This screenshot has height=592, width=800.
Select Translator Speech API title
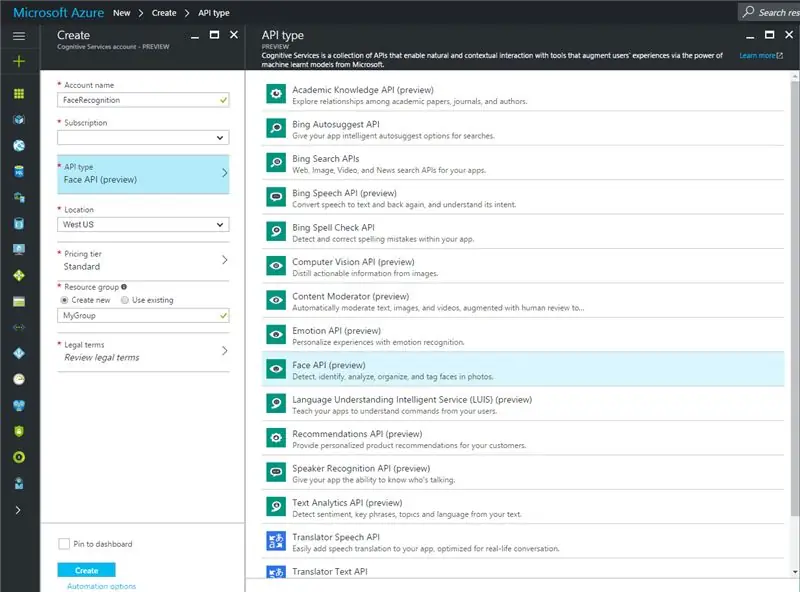pos(336,537)
